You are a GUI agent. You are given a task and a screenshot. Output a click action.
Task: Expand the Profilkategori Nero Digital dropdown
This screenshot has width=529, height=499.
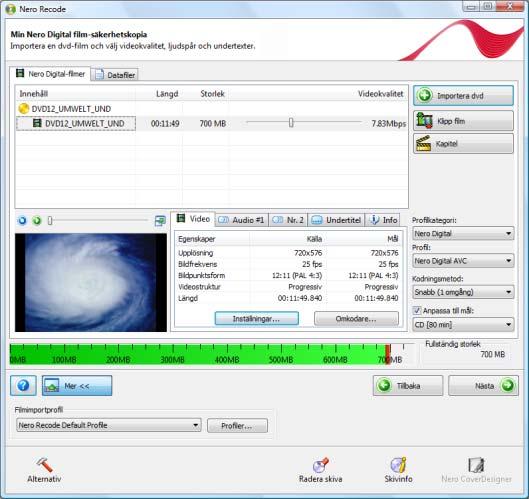pyautogui.click(x=463, y=233)
